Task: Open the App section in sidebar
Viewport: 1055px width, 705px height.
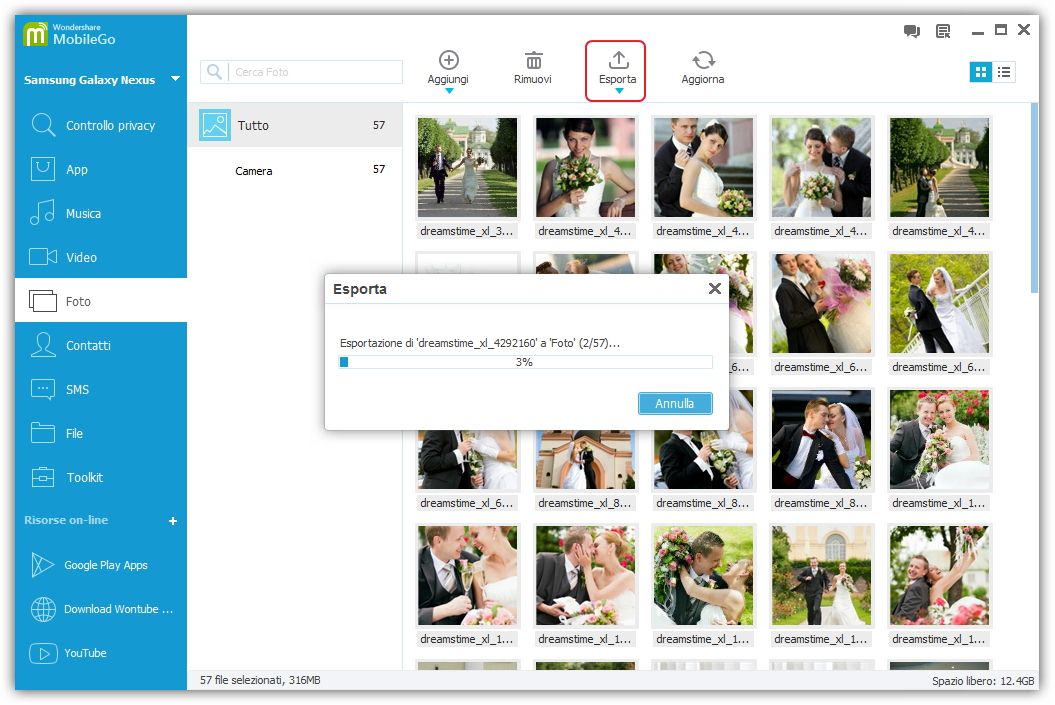Action: 101,170
